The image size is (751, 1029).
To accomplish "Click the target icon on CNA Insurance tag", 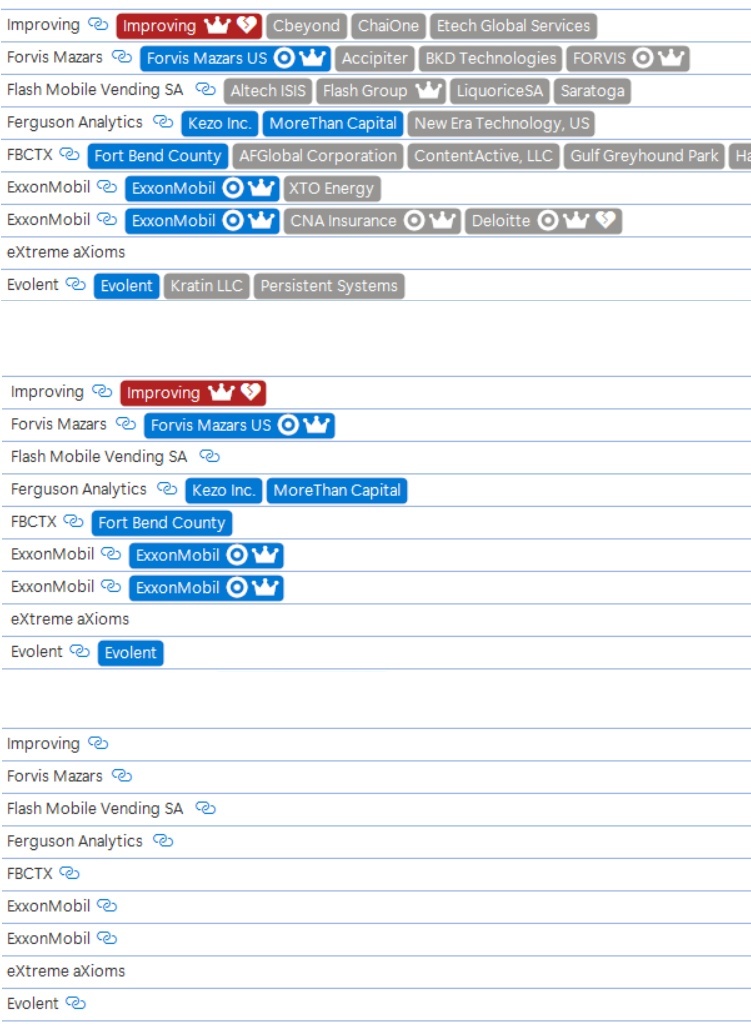I will point(414,221).
